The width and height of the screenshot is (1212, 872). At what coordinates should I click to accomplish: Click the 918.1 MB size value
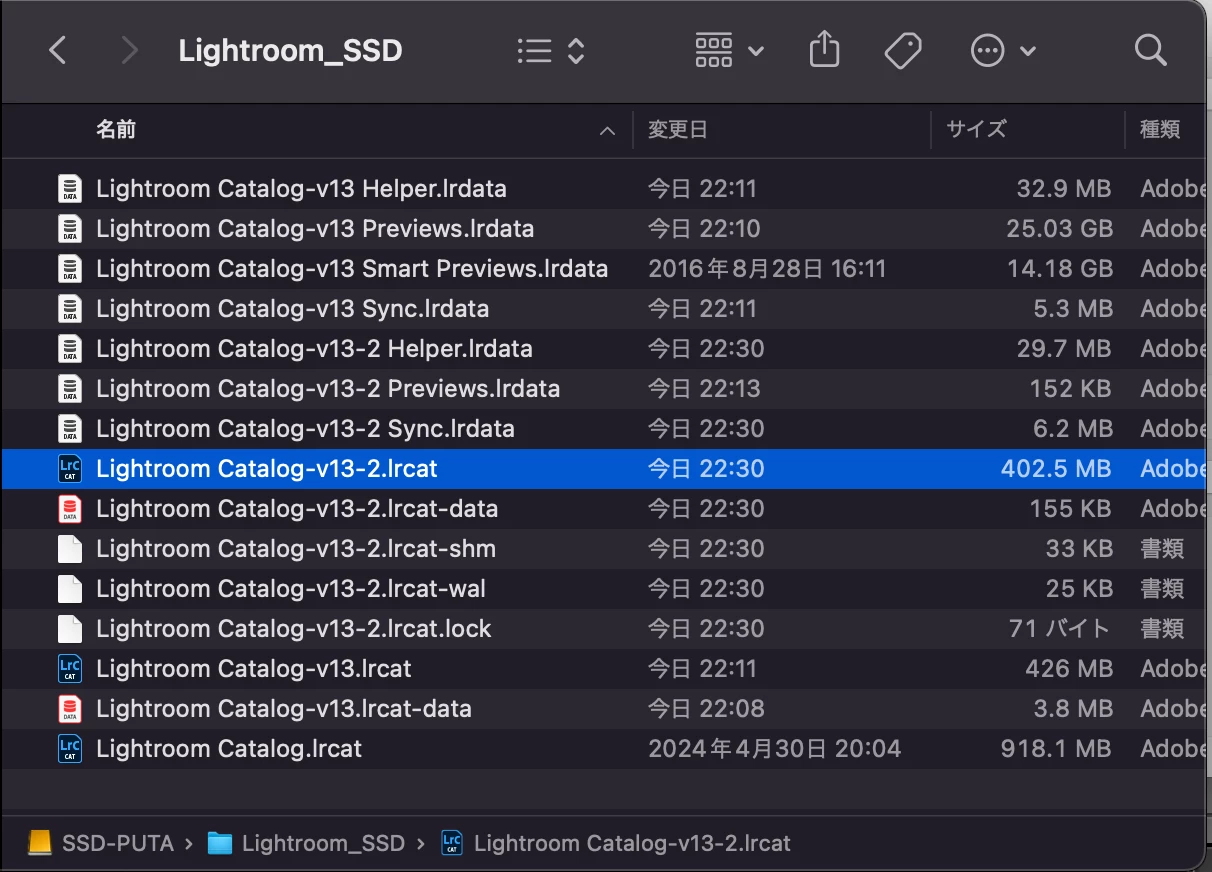[1056, 749]
